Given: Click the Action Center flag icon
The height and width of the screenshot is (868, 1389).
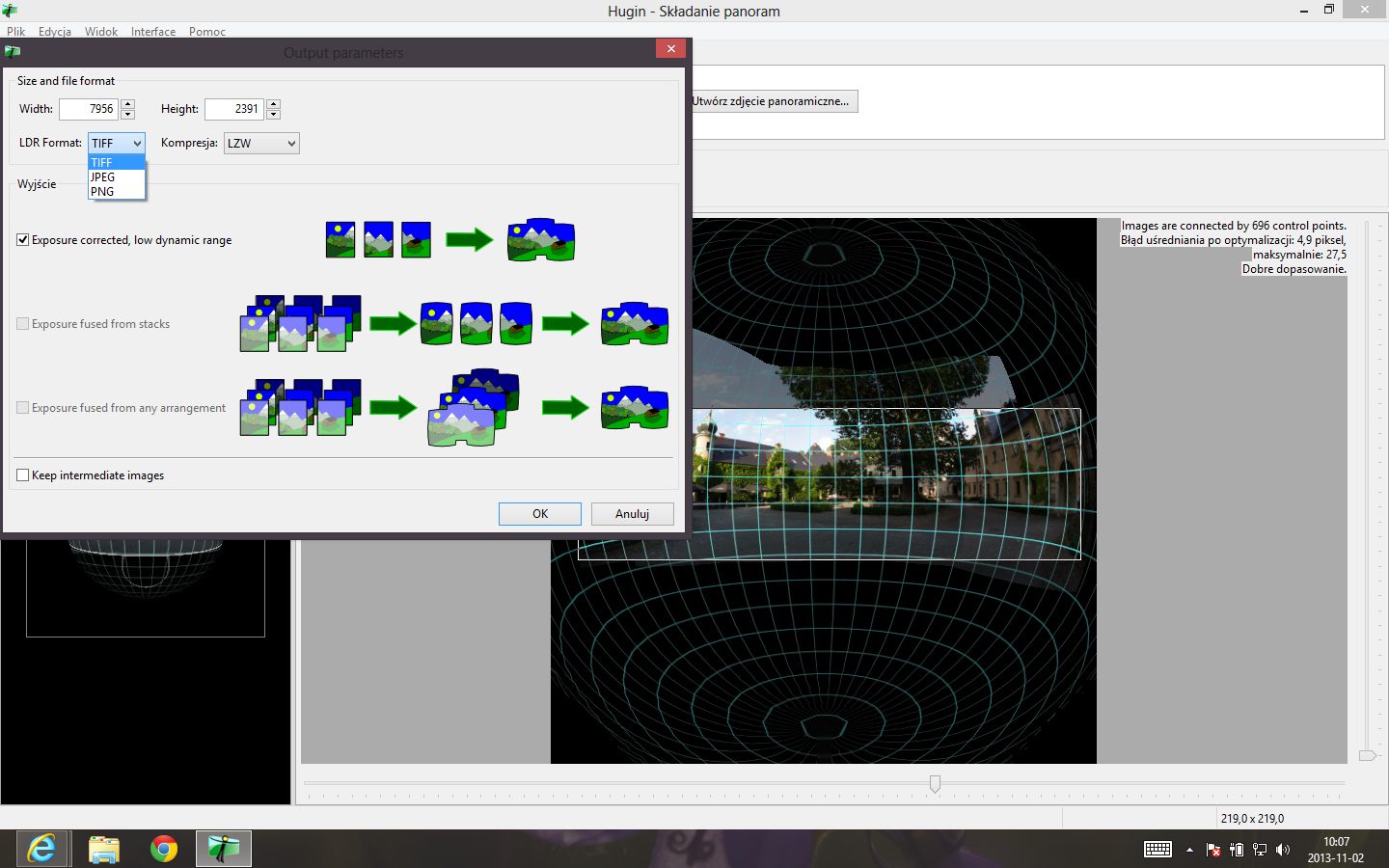Looking at the screenshot, I should (x=1213, y=850).
